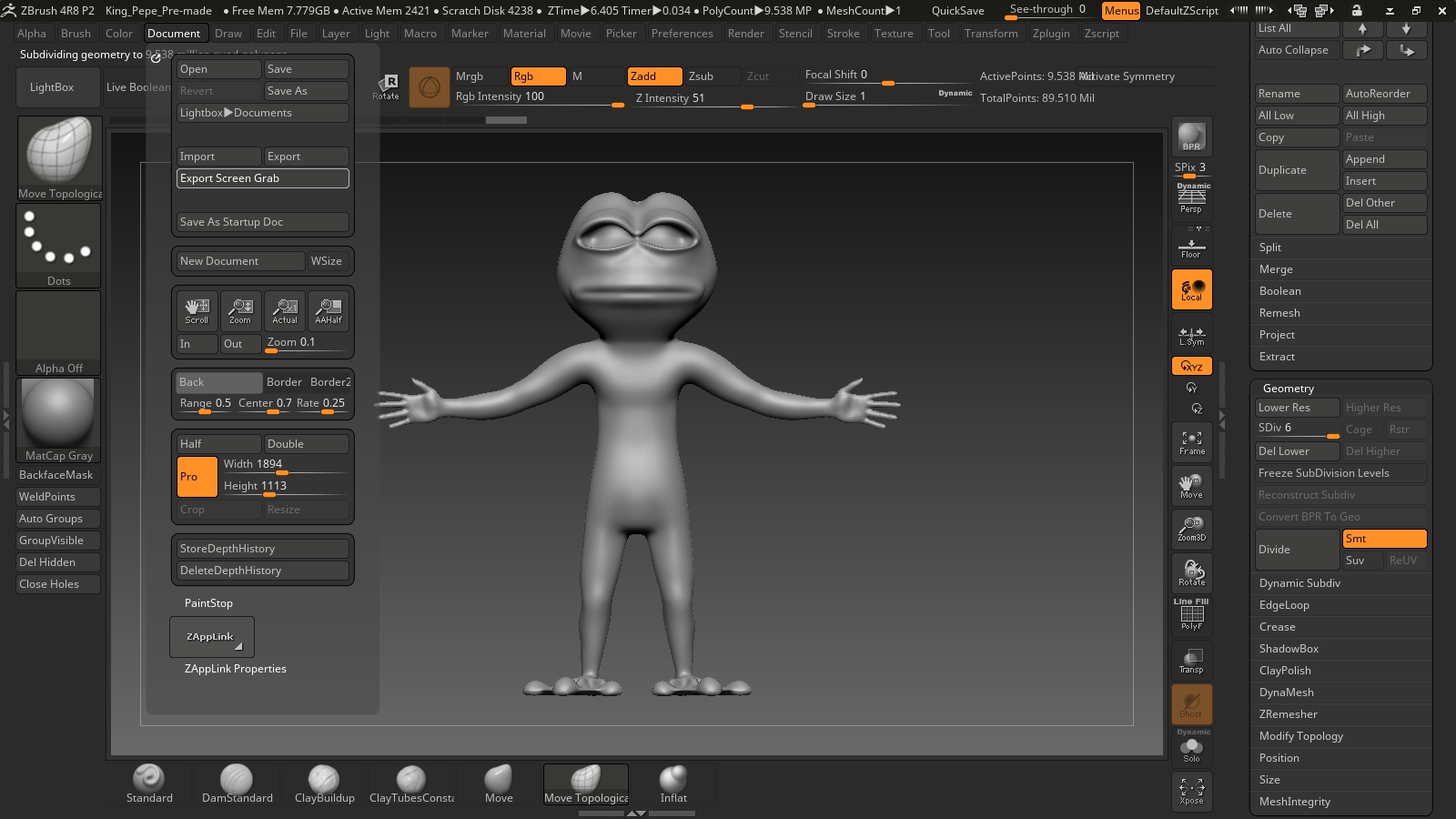Open the Dots stroke picker
The width and height of the screenshot is (1456, 819).
[x=58, y=246]
